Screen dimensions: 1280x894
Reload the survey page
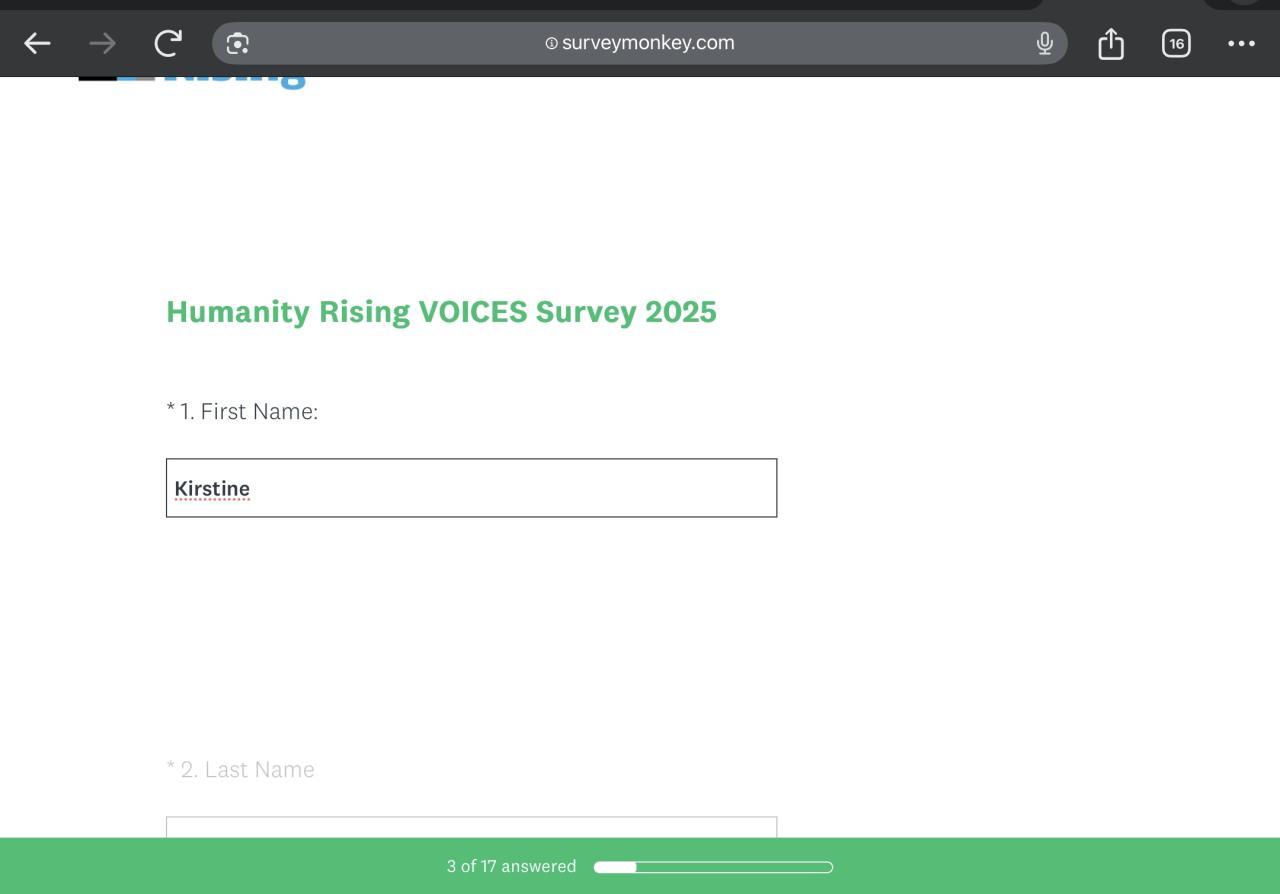(x=168, y=43)
